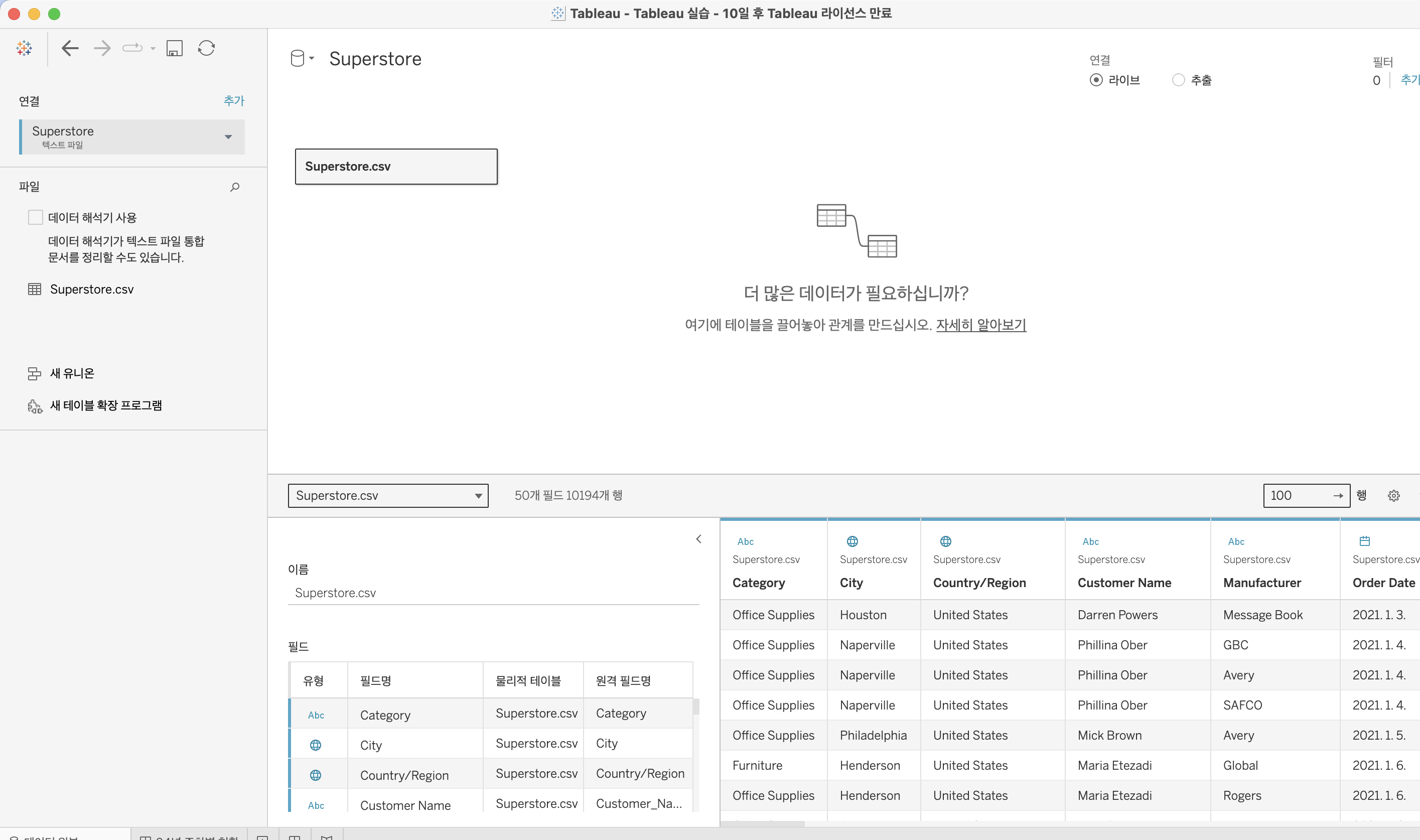Click the Category column header in data grid

[758, 583]
